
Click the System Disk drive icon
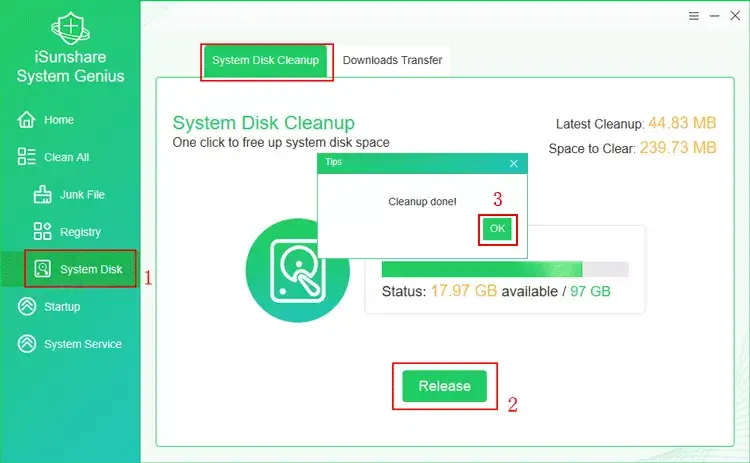(x=42, y=269)
